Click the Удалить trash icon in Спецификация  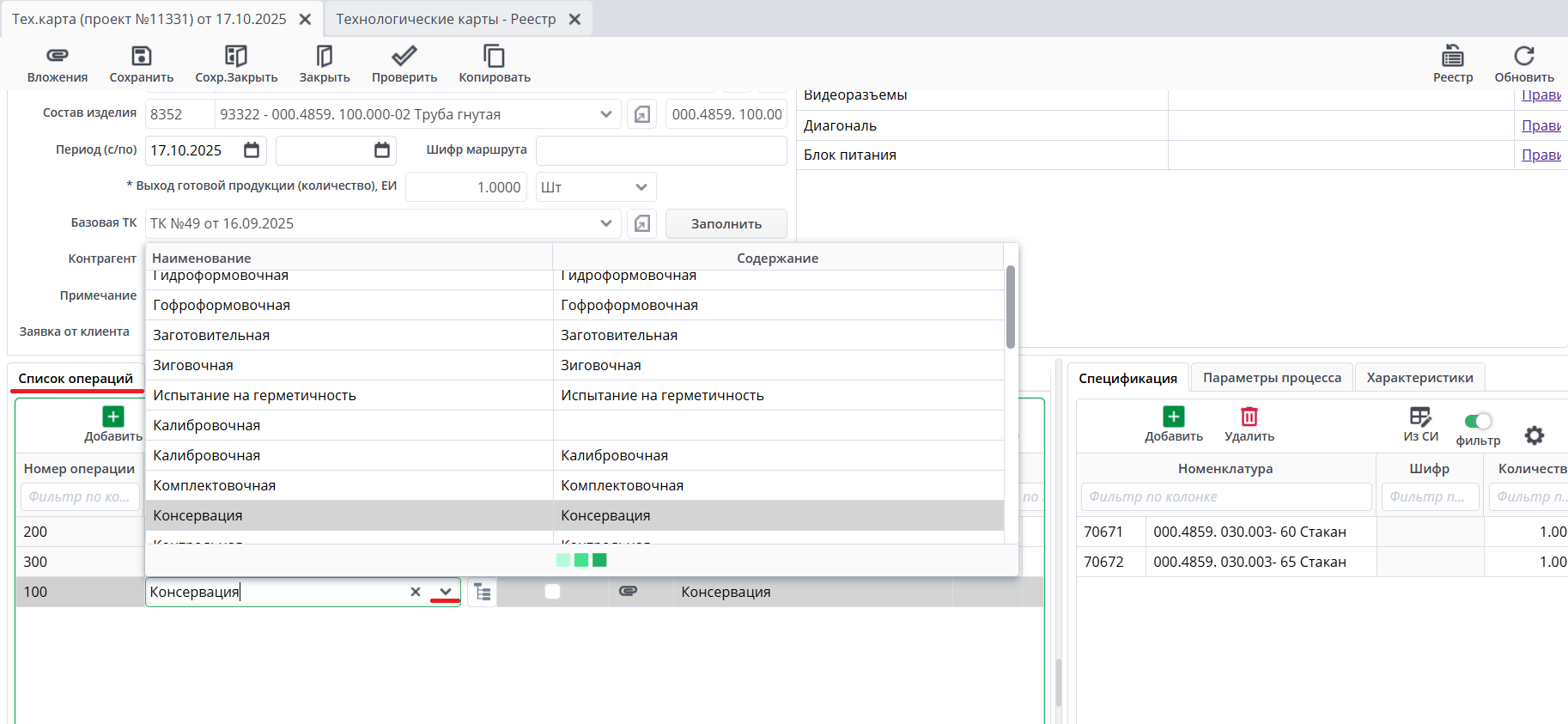(1249, 417)
